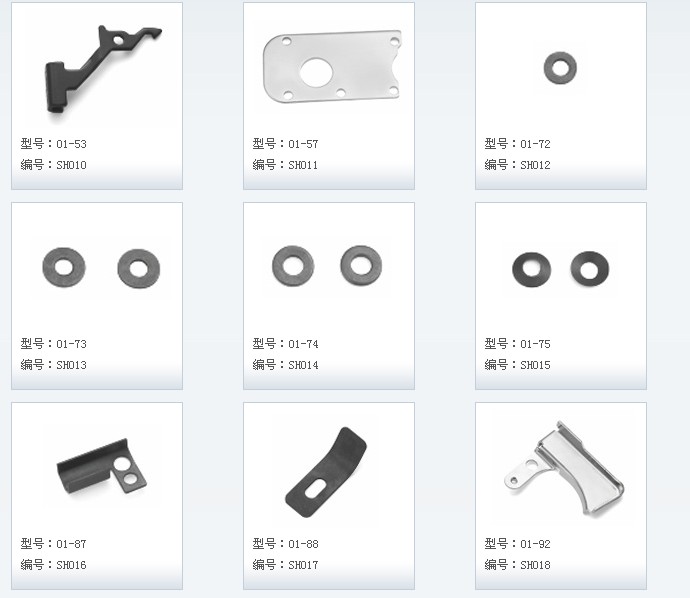Screen dimensions: 690x598
Task: Click the code label SH018
Action: (518, 565)
